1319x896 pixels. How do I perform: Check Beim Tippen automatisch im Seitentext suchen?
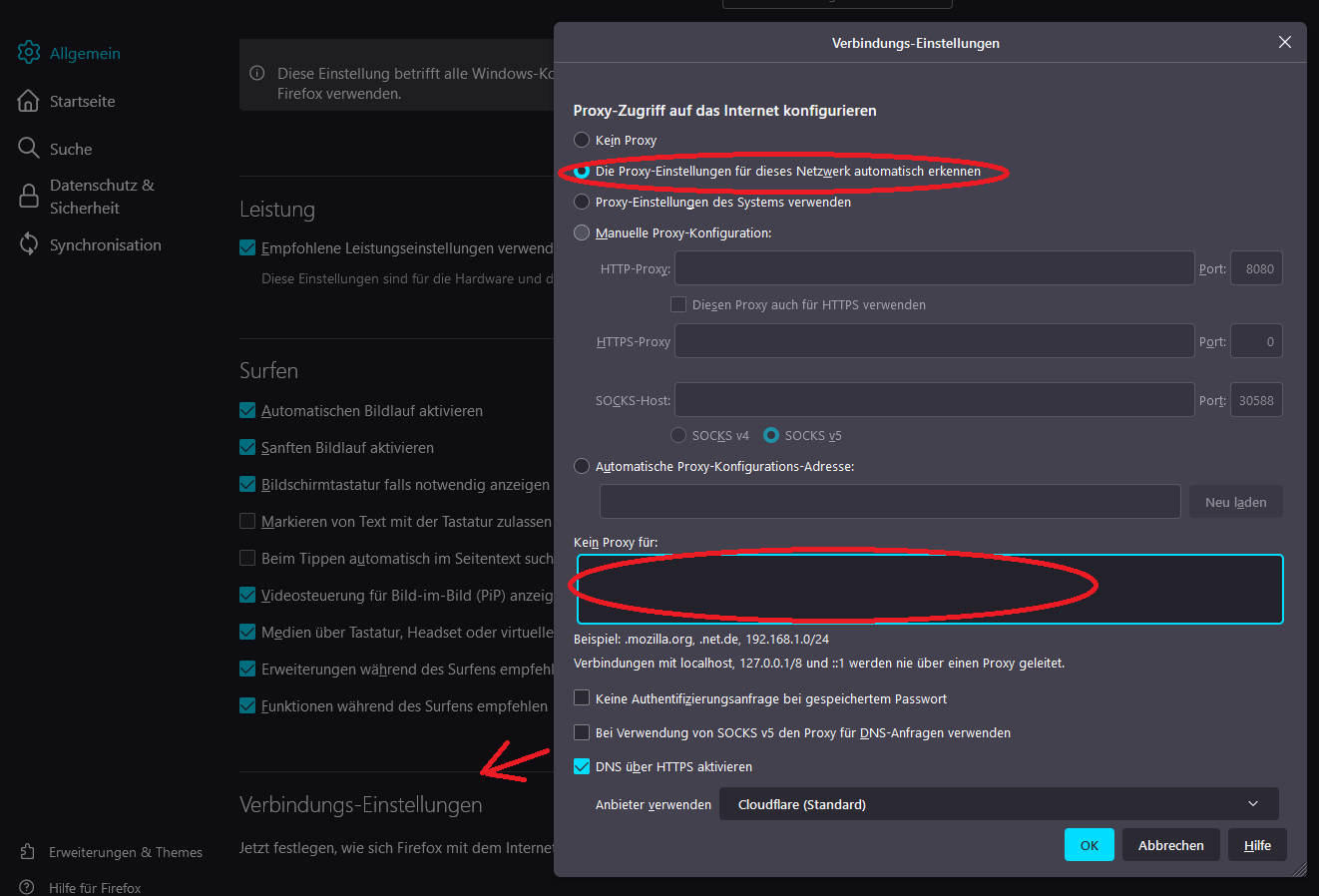pyautogui.click(x=247, y=558)
